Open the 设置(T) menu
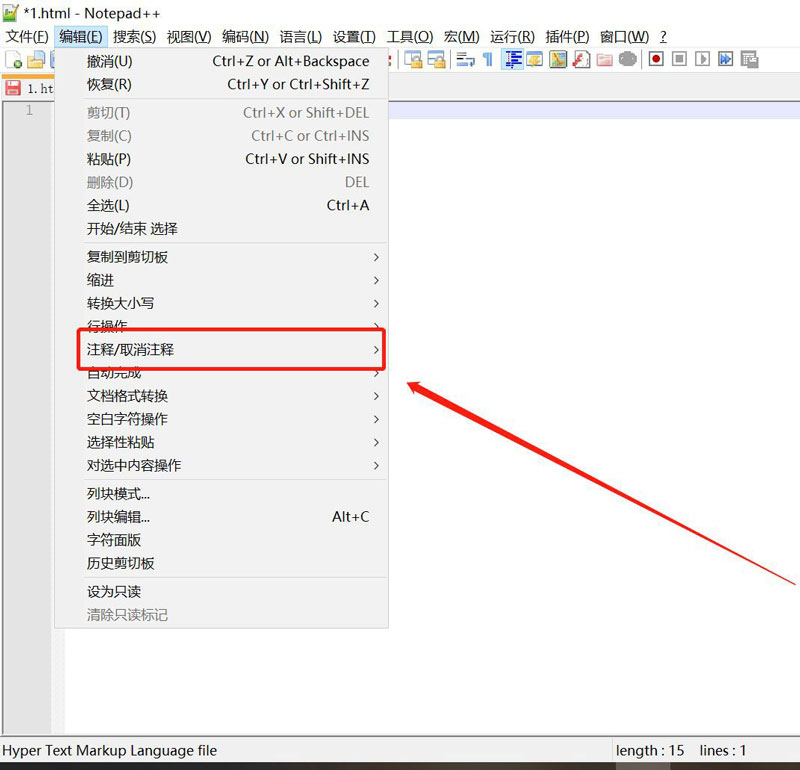 point(354,37)
